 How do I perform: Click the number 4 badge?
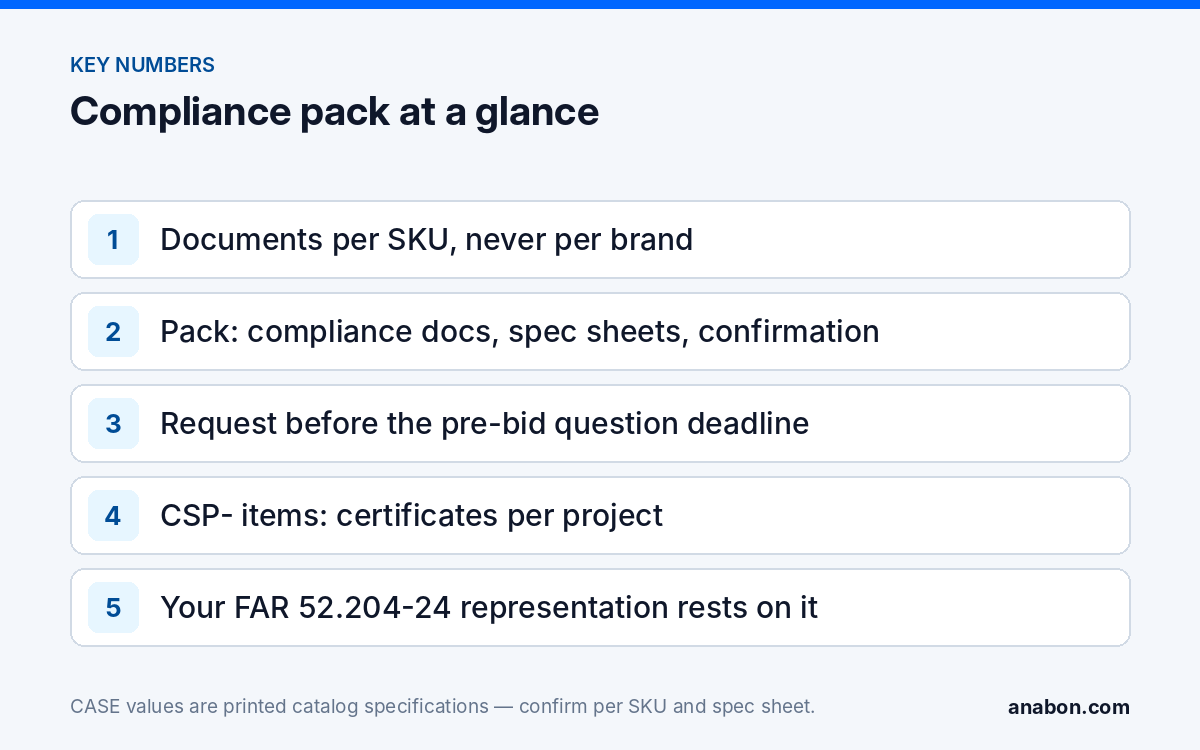point(113,516)
